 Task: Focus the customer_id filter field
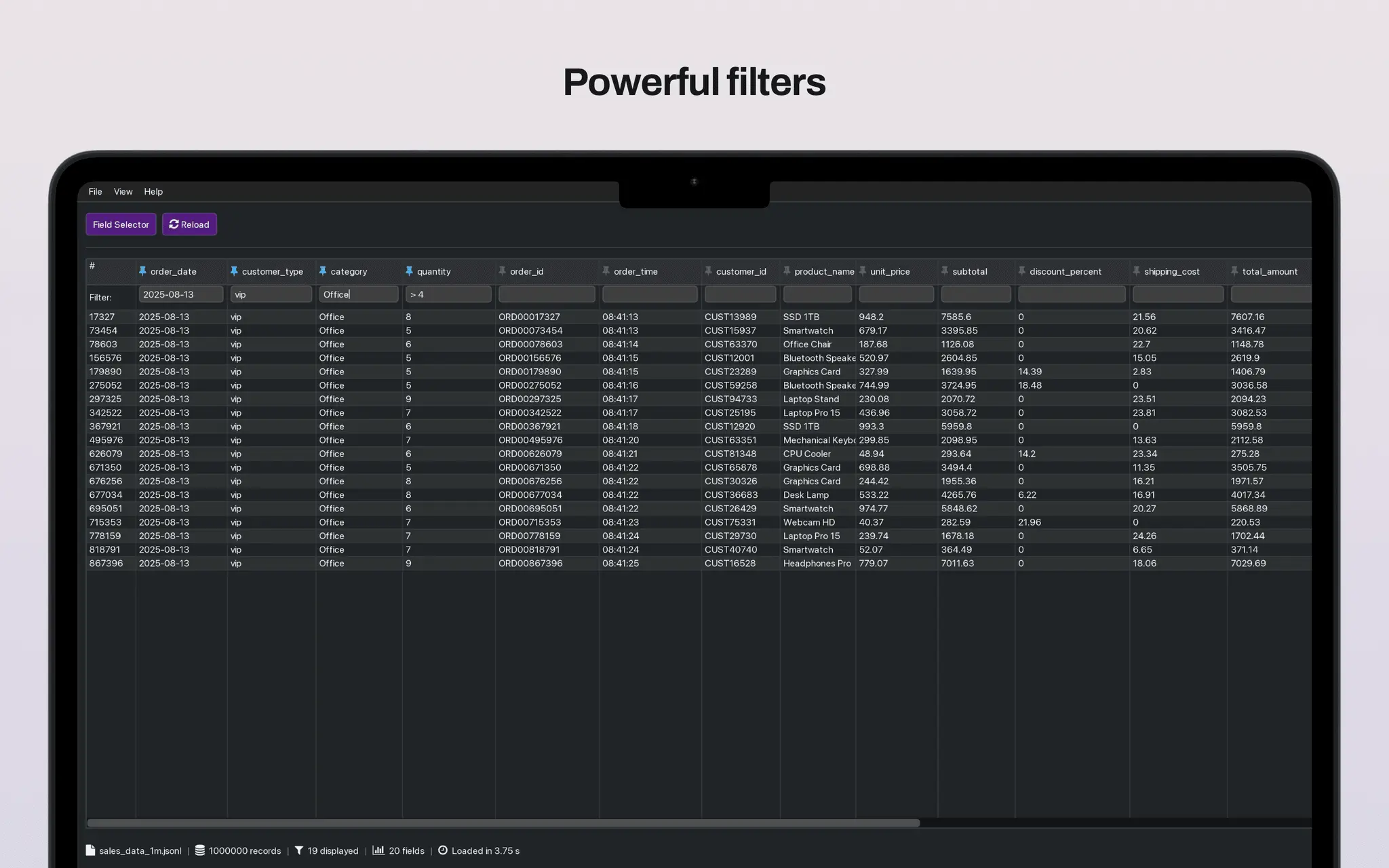(740, 294)
